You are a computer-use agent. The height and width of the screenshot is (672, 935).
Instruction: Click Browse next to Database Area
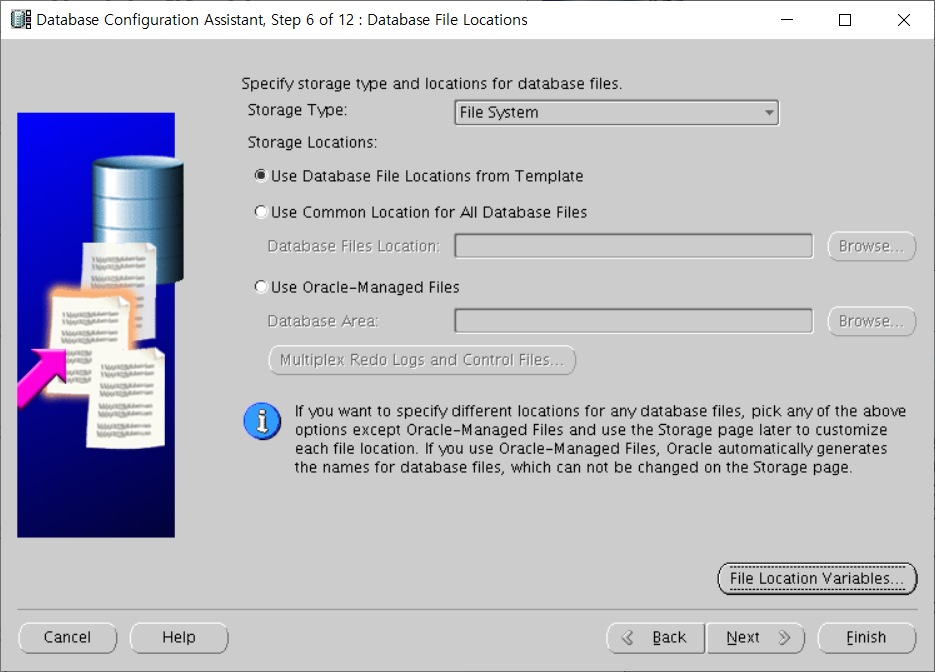[871, 321]
